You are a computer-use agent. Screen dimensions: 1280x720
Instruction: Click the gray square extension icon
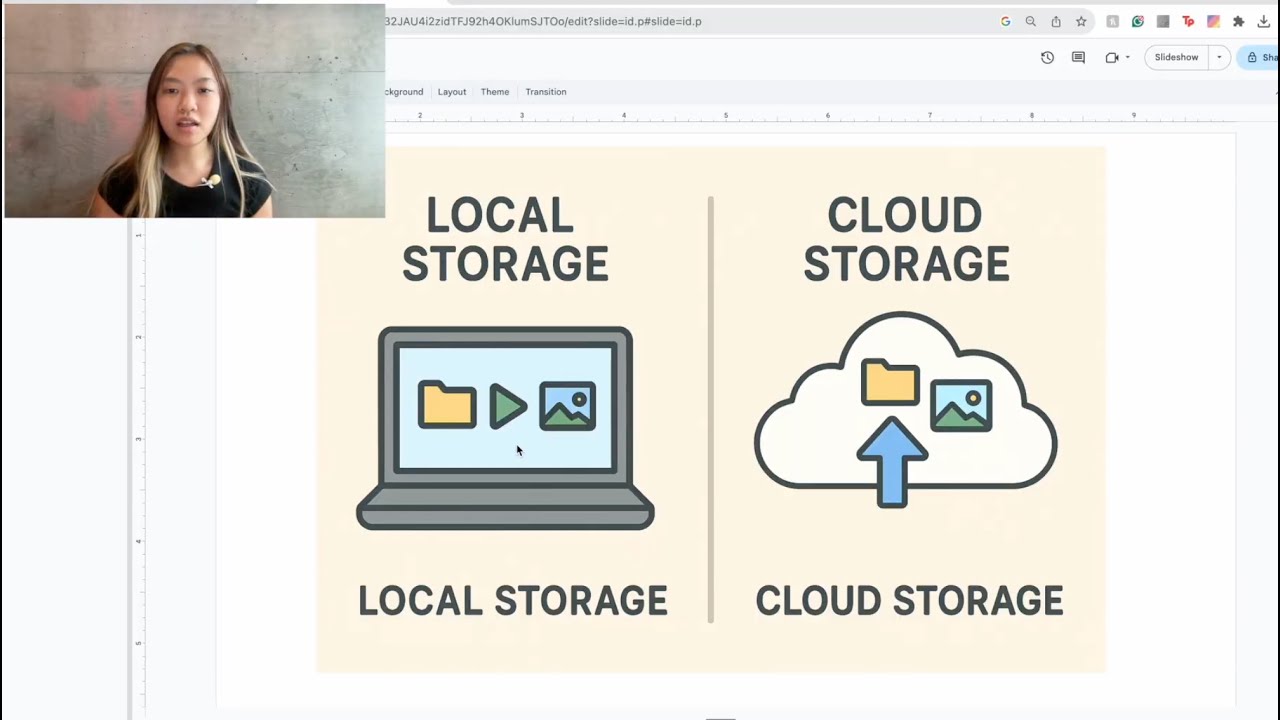point(1163,21)
